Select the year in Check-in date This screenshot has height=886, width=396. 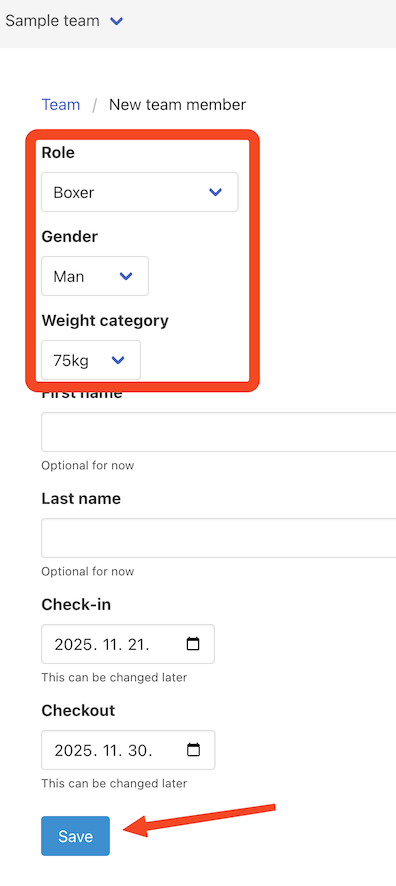74,644
